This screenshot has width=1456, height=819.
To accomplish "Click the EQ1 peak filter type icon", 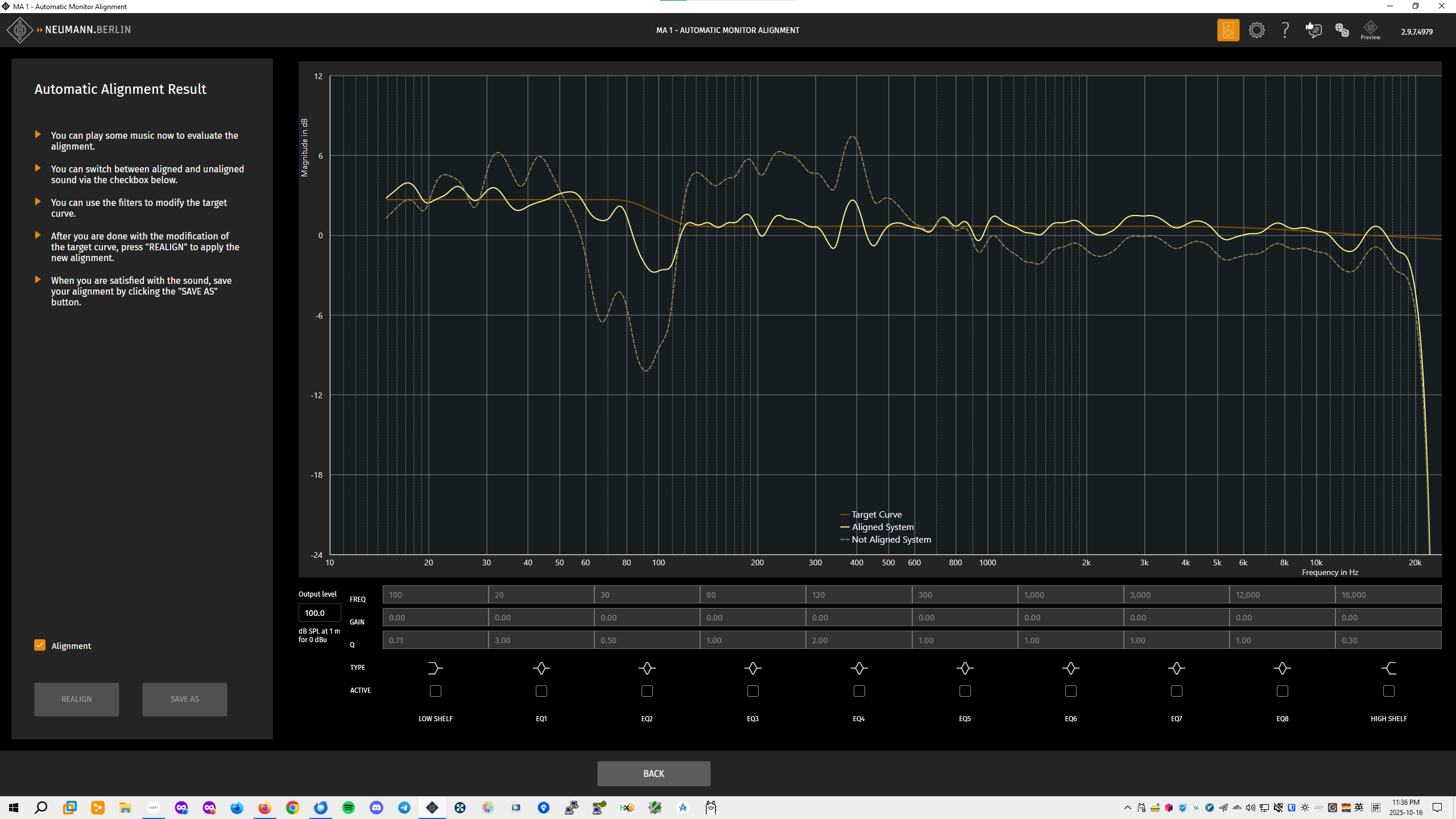I will click(x=541, y=668).
